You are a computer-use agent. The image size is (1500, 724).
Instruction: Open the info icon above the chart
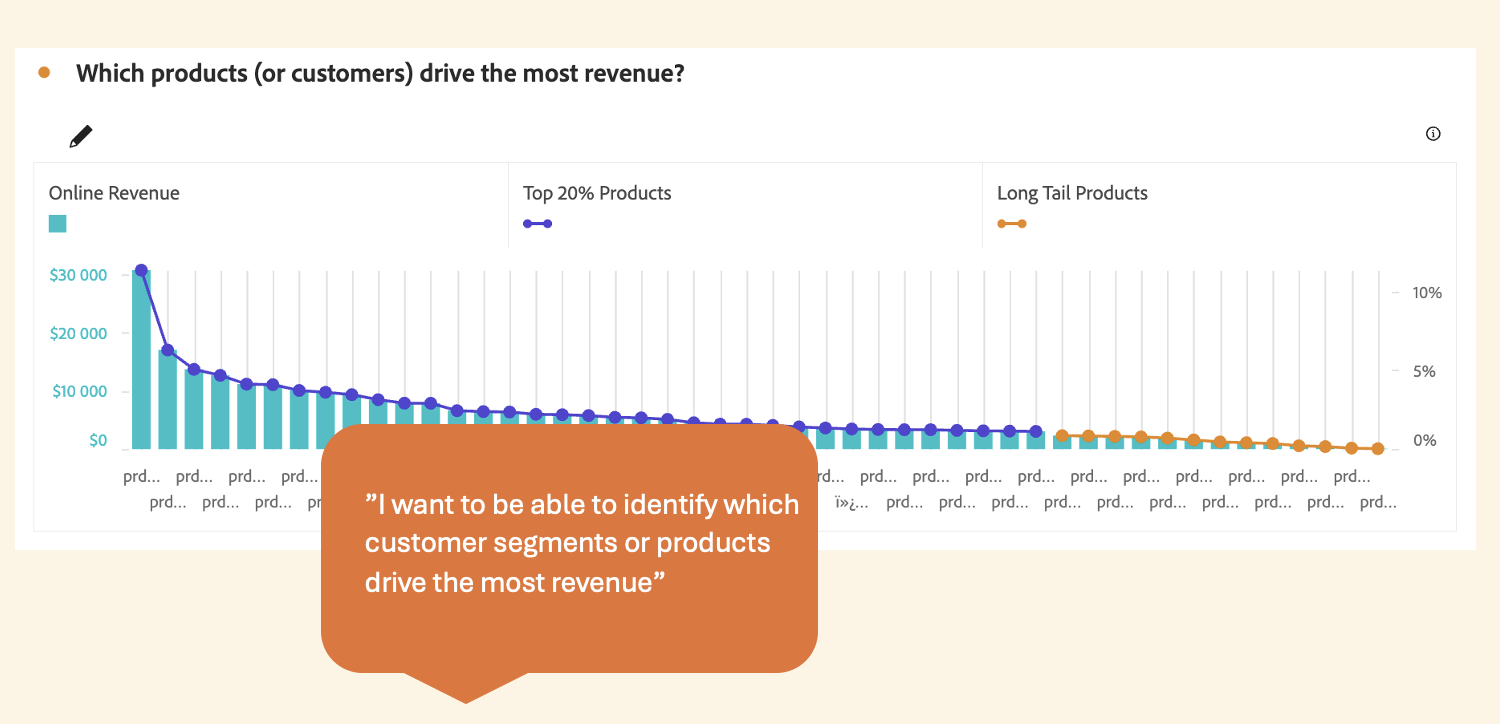pos(1433,134)
